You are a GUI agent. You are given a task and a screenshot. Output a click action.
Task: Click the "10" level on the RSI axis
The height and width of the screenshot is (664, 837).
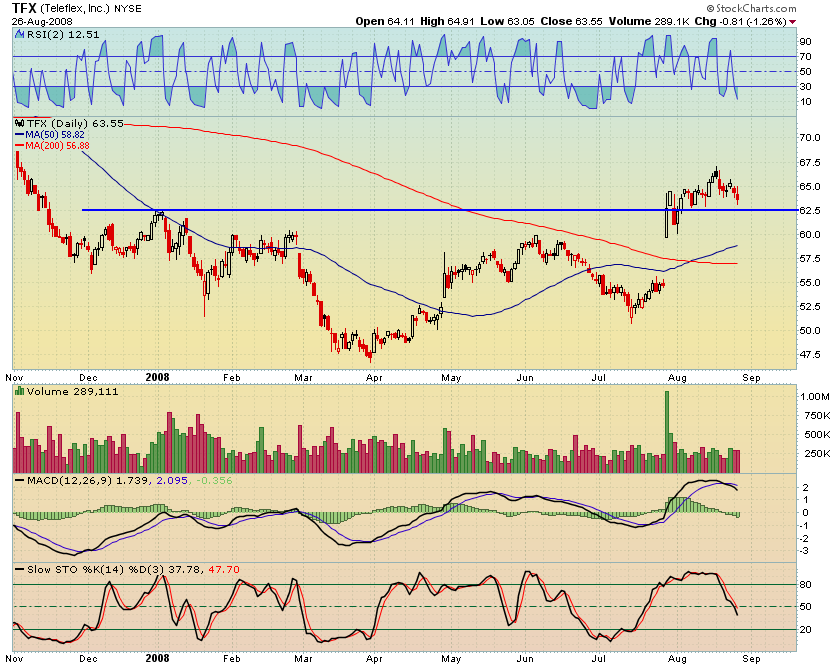(x=805, y=101)
